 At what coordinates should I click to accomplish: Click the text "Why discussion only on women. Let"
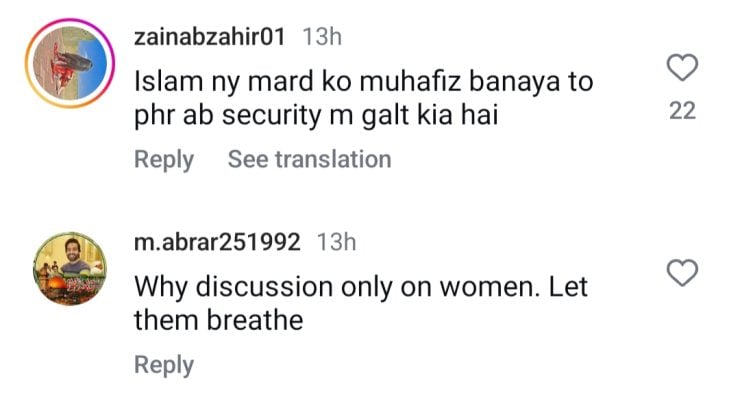click(361, 287)
